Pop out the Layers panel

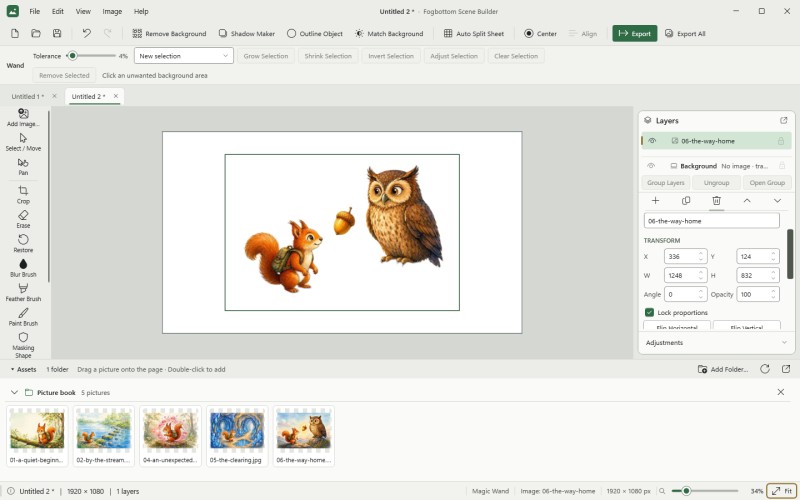click(x=784, y=120)
